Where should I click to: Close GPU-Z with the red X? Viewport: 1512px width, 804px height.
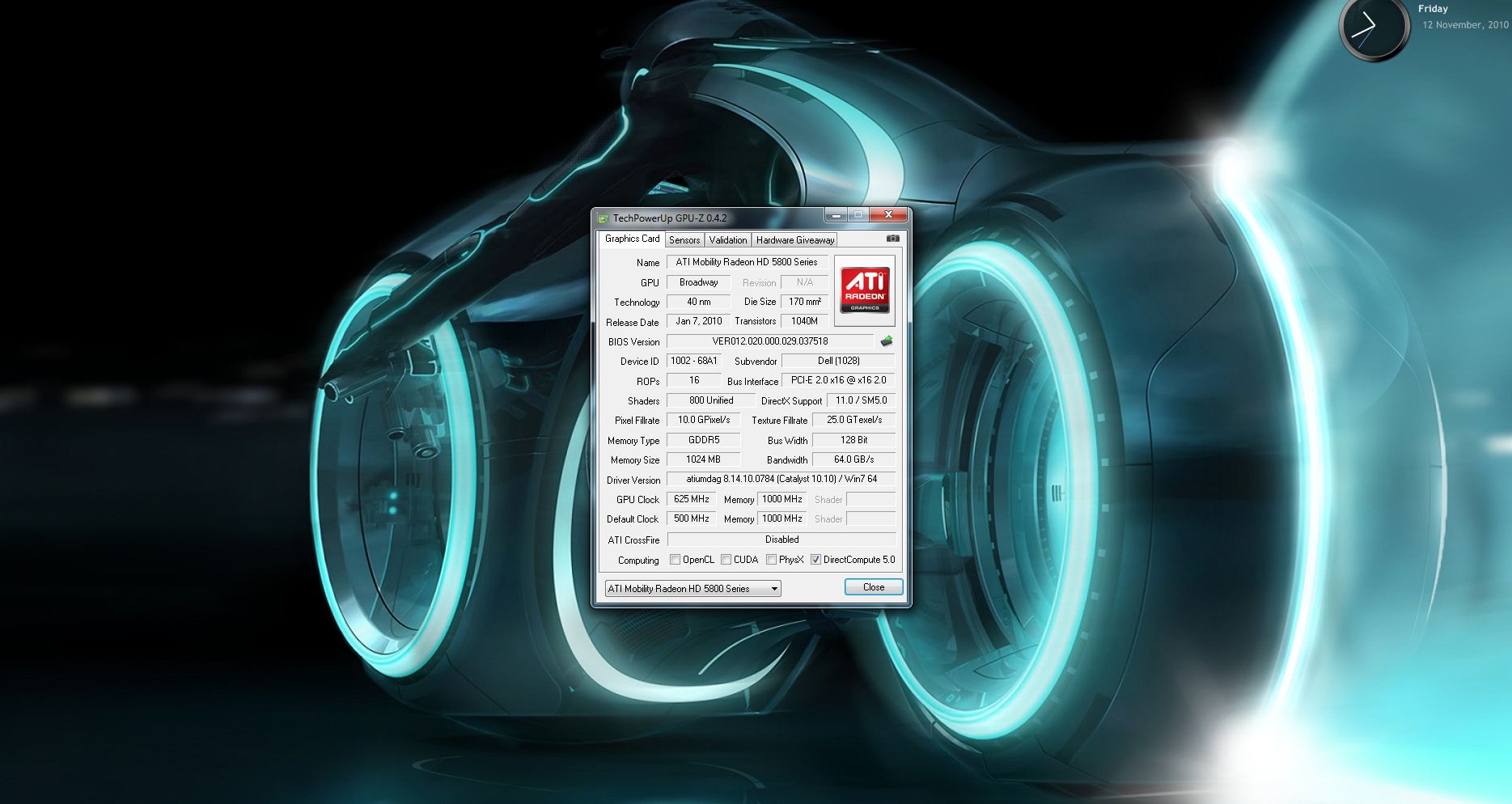pos(888,215)
